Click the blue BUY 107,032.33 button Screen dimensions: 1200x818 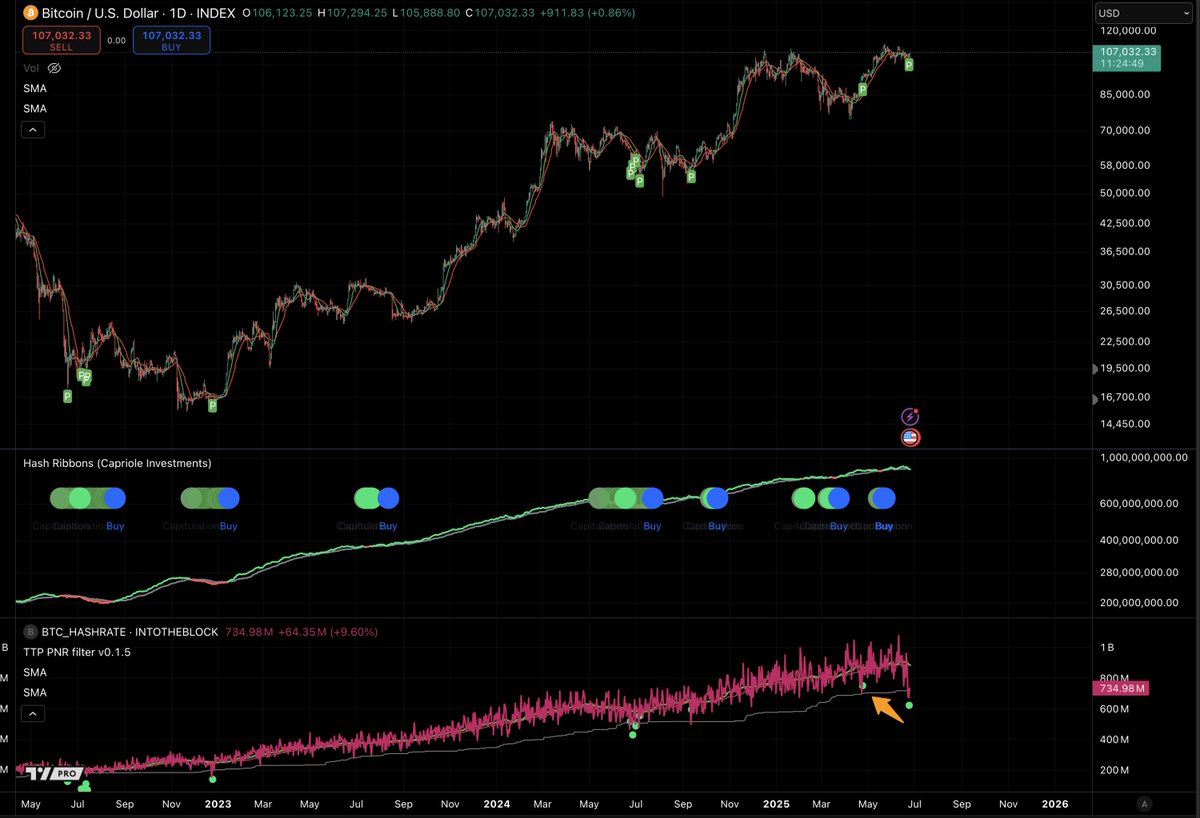[171, 40]
